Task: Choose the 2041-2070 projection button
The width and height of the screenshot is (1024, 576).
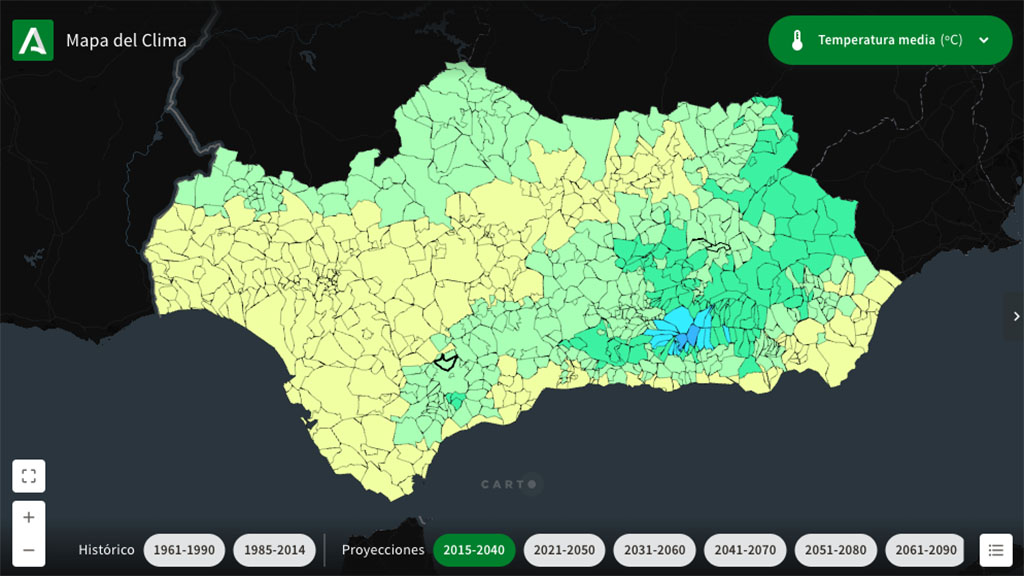Action: point(745,550)
